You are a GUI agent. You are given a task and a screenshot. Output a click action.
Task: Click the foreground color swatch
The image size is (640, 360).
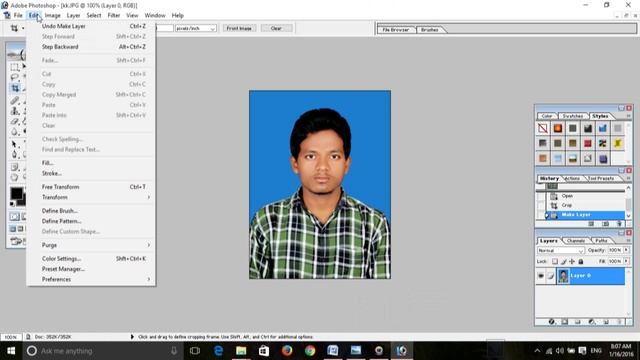click(16, 193)
